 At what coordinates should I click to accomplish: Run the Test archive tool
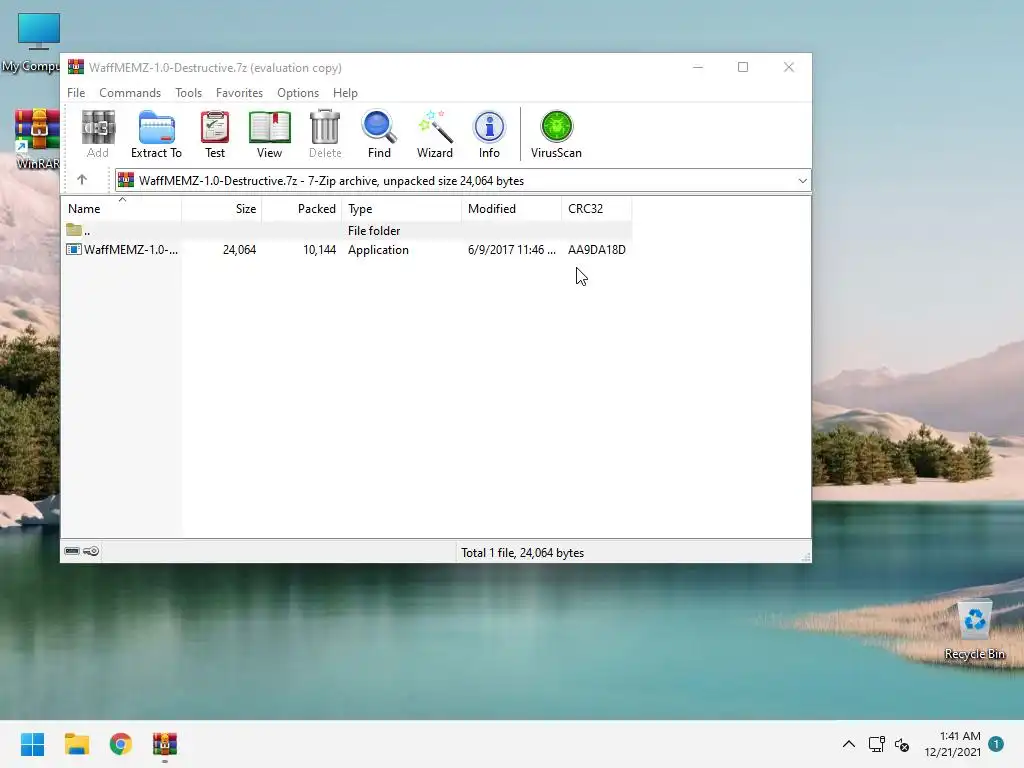tap(215, 134)
